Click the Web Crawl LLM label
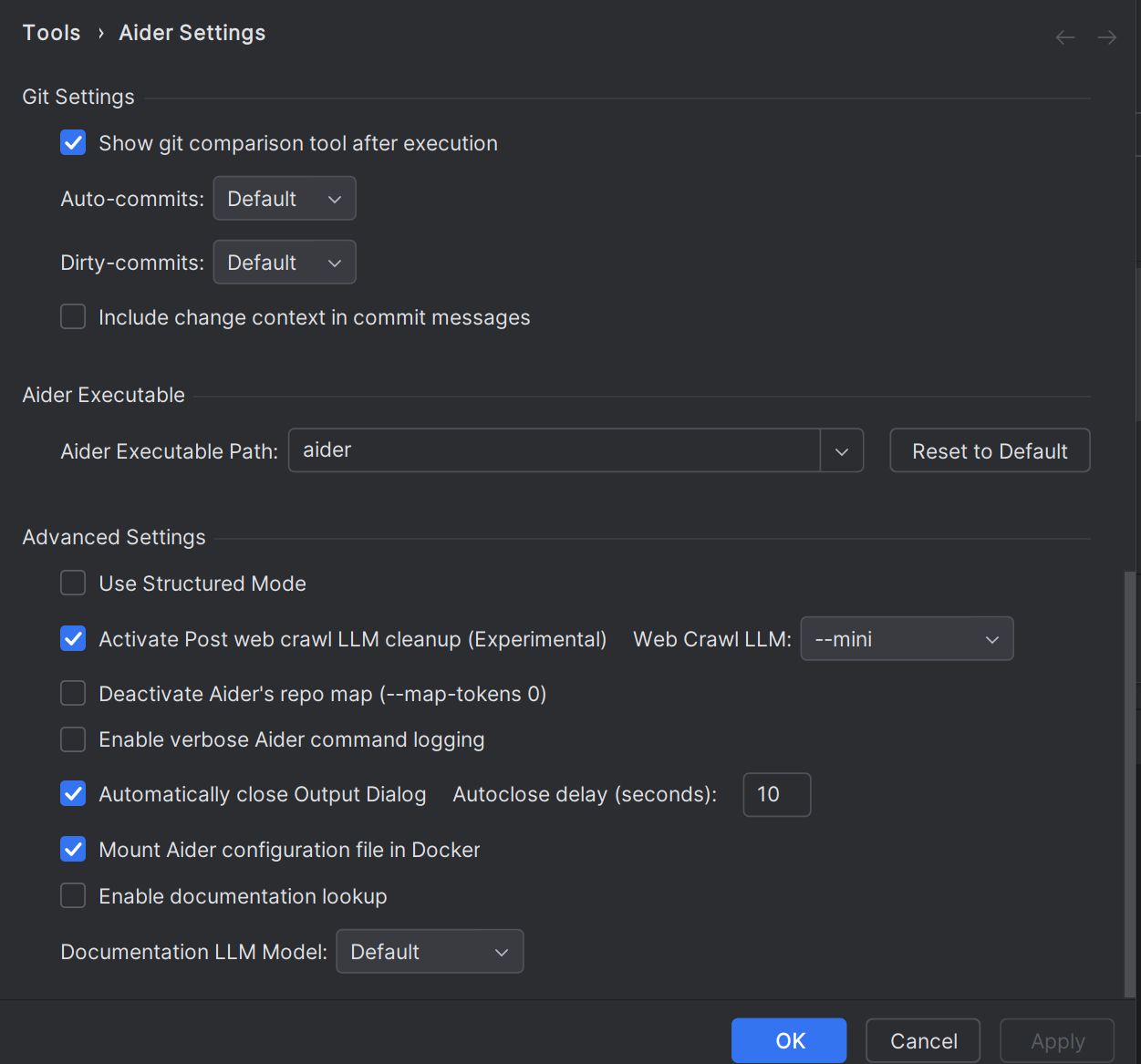The width and height of the screenshot is (1141, 1064). click(x=712, y=639)
